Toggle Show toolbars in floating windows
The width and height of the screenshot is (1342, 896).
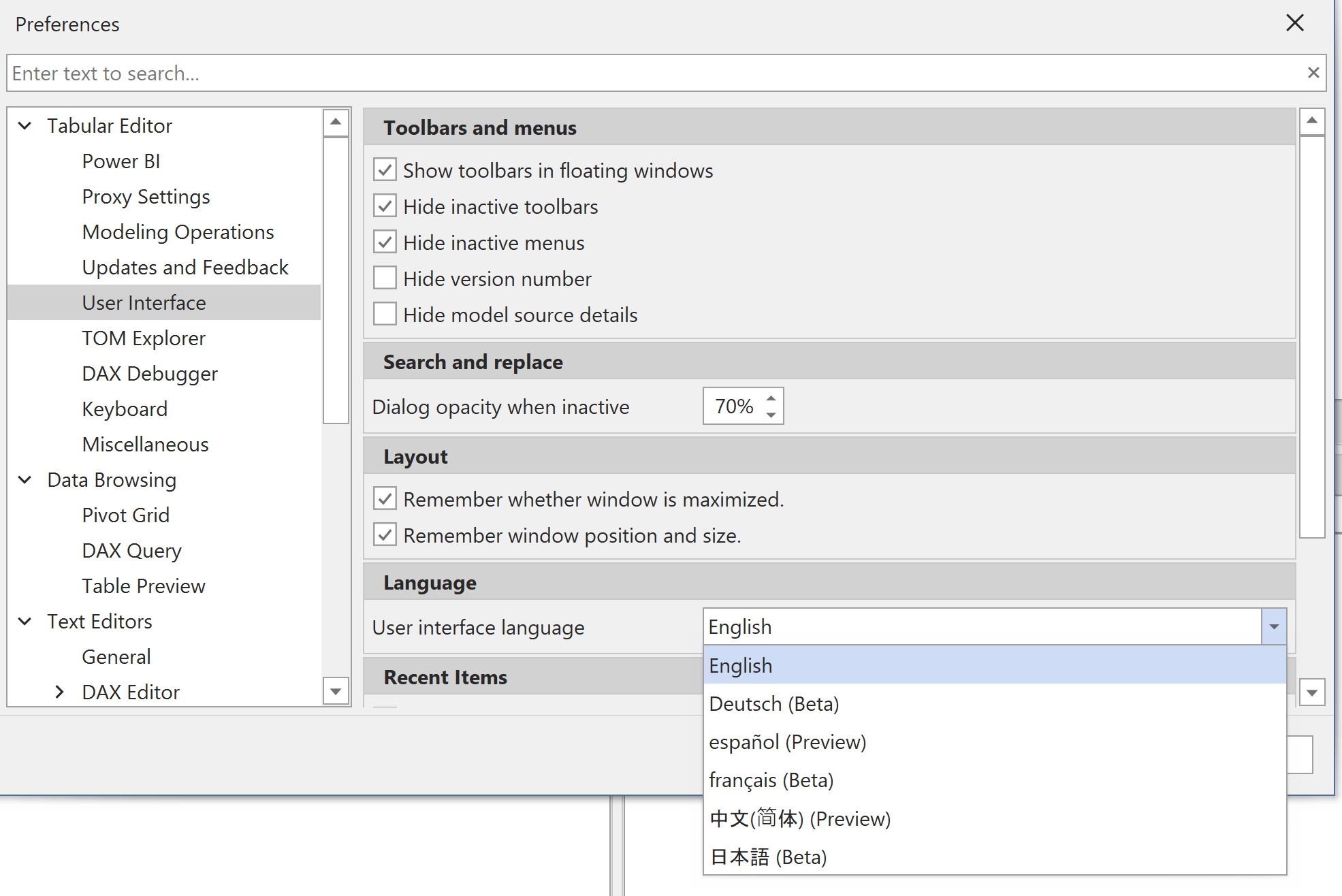point(385,170)
